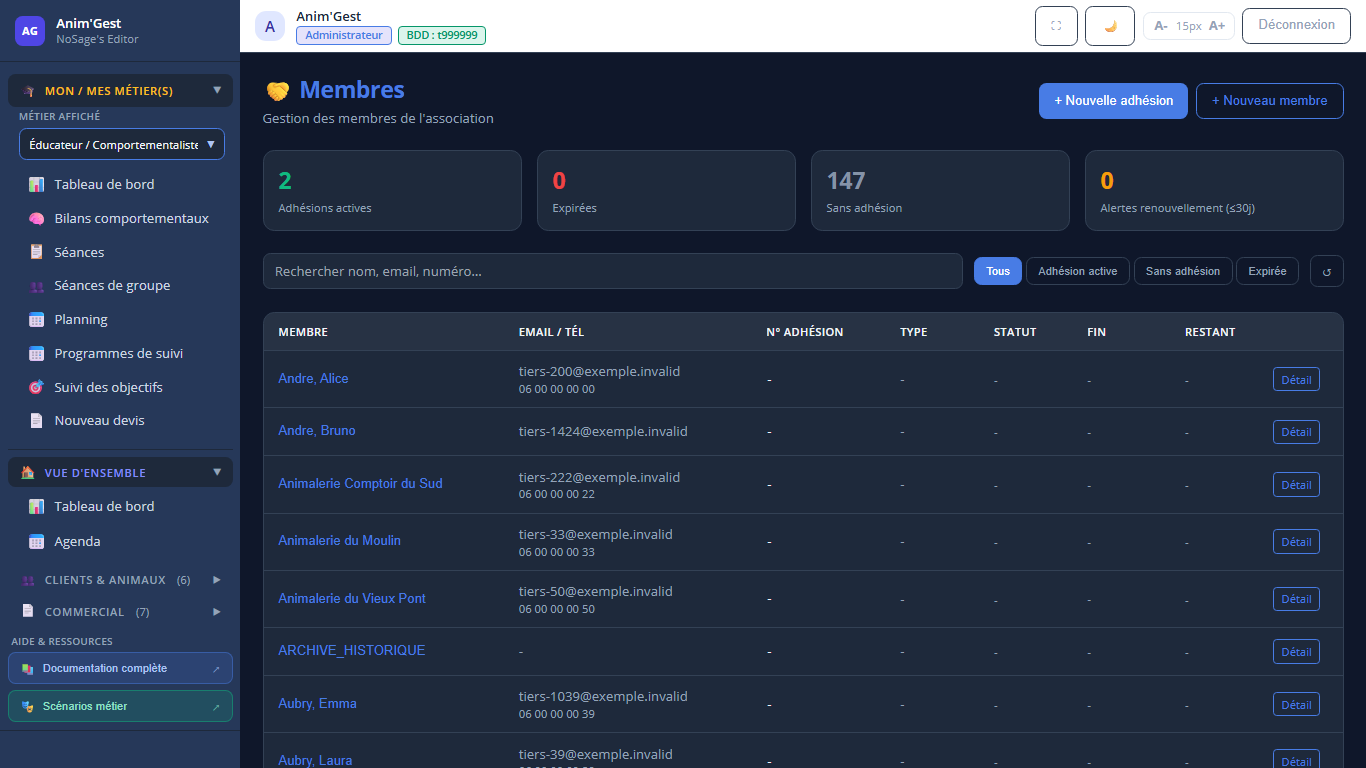This screenshot has height=768, width=1366.
Task: Select the Adhésion active filter
Action: point(1078,271)
